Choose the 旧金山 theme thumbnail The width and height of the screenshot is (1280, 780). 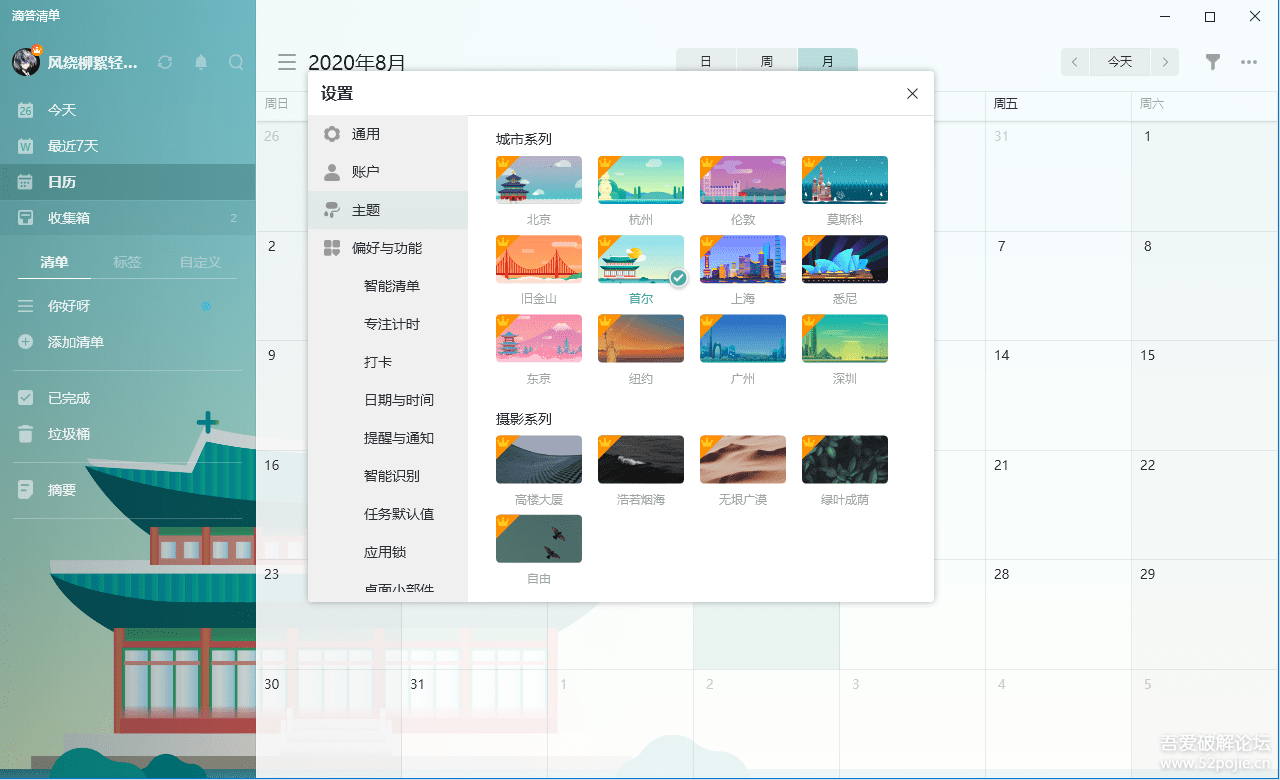point(539,259)
